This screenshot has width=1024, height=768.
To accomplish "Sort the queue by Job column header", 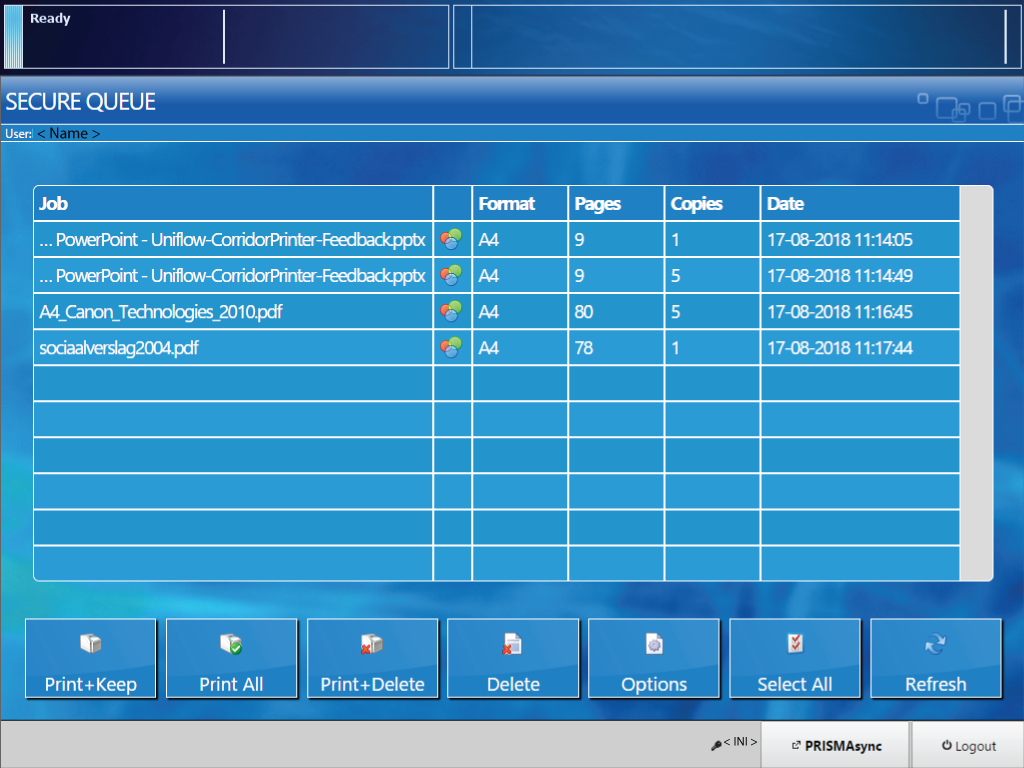I will point(233,204).
